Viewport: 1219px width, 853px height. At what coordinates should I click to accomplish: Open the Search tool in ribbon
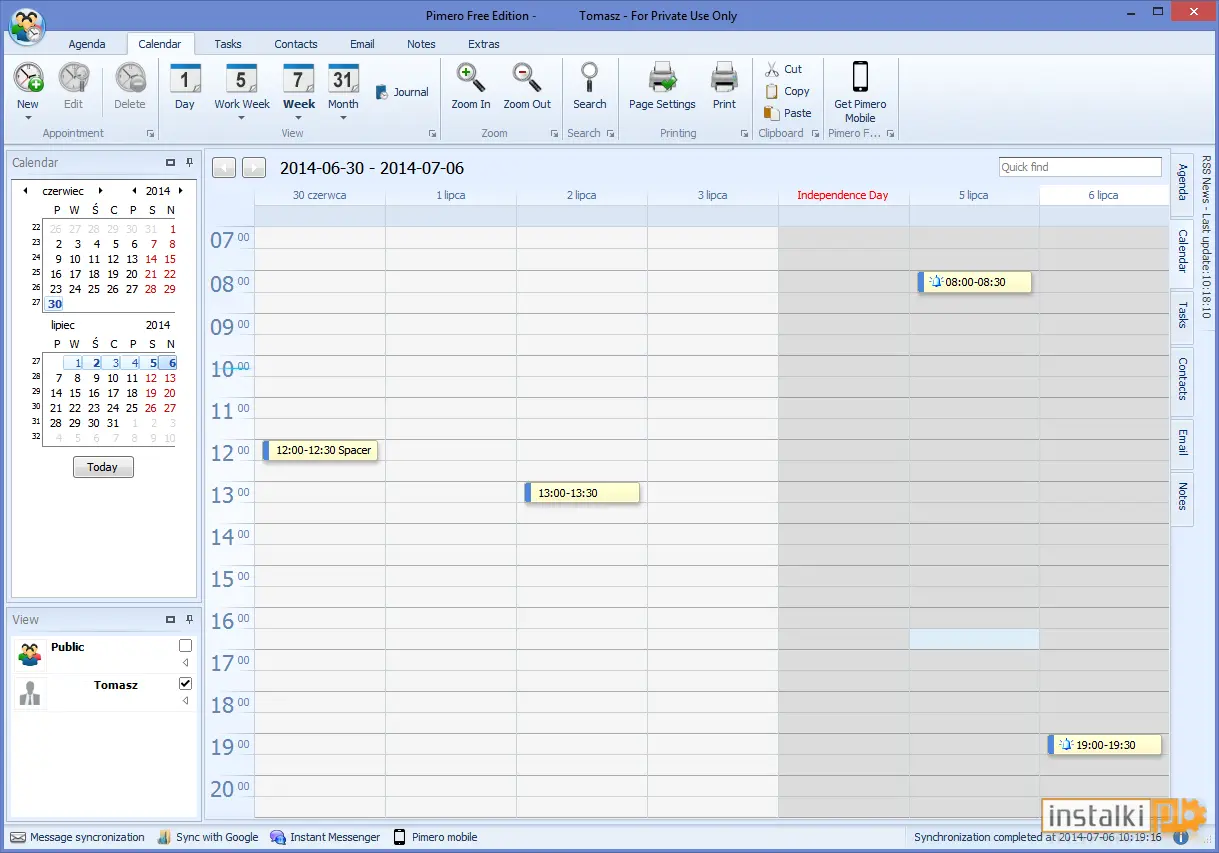coord(590,78)
